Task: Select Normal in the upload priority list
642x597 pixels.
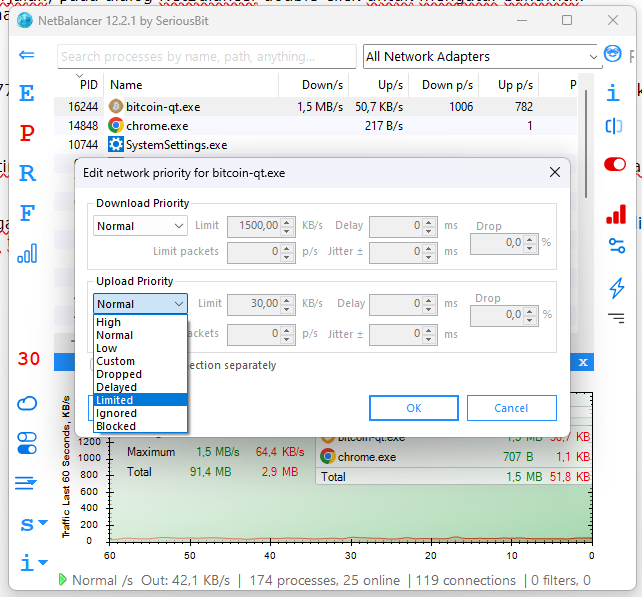Action: pos(140,335)
